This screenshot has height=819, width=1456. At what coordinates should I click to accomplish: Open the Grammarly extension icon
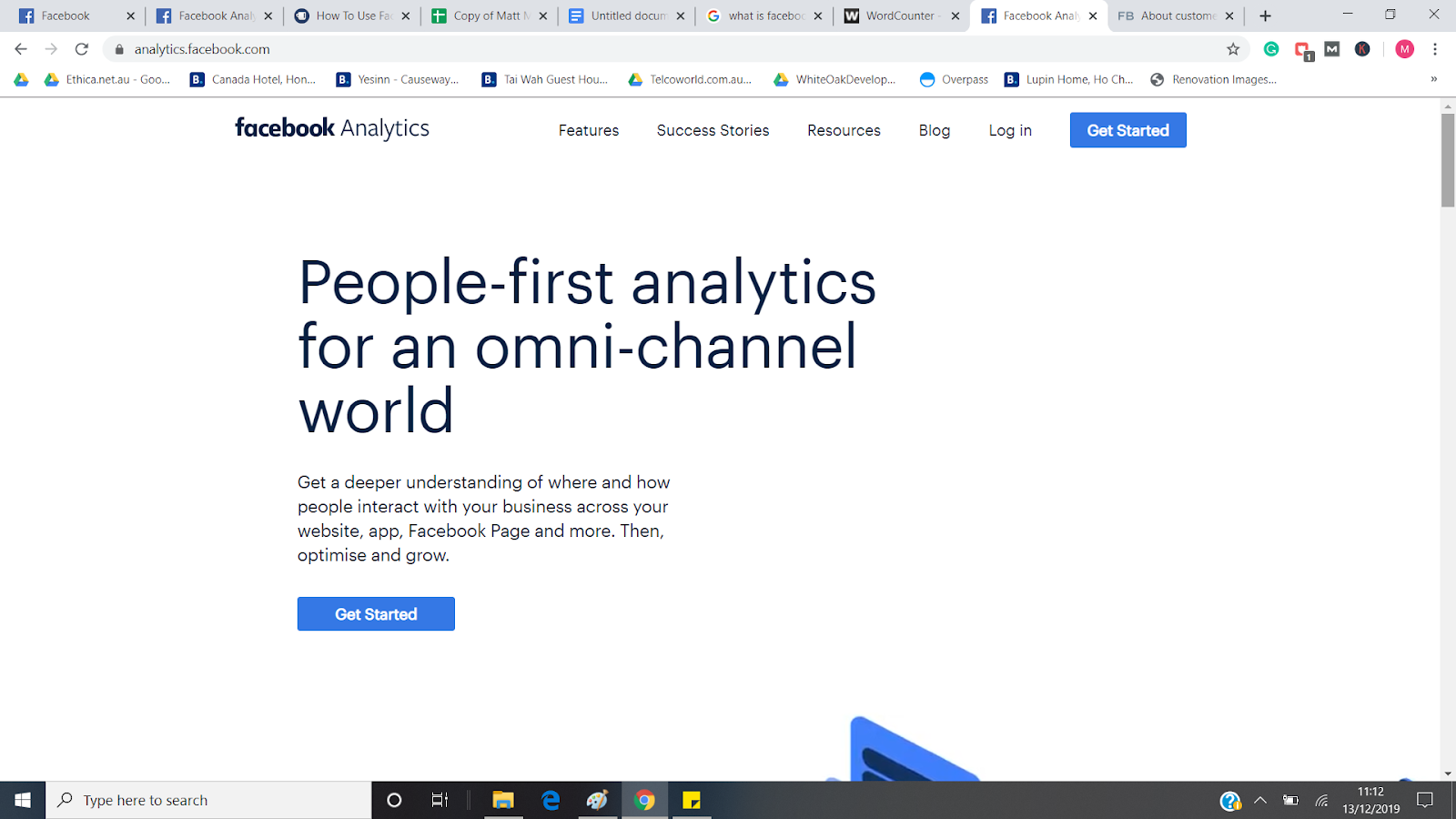pos(1271,49)
